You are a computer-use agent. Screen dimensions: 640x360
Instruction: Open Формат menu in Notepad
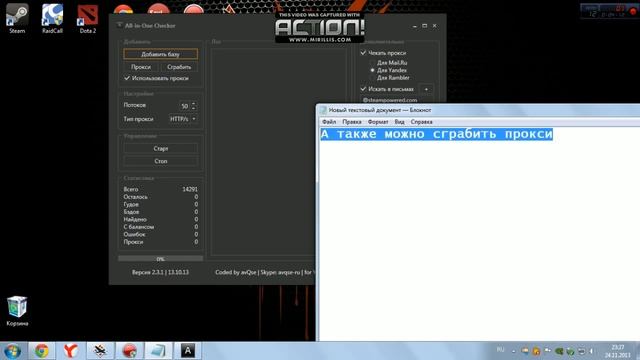(x=378, y=122)
